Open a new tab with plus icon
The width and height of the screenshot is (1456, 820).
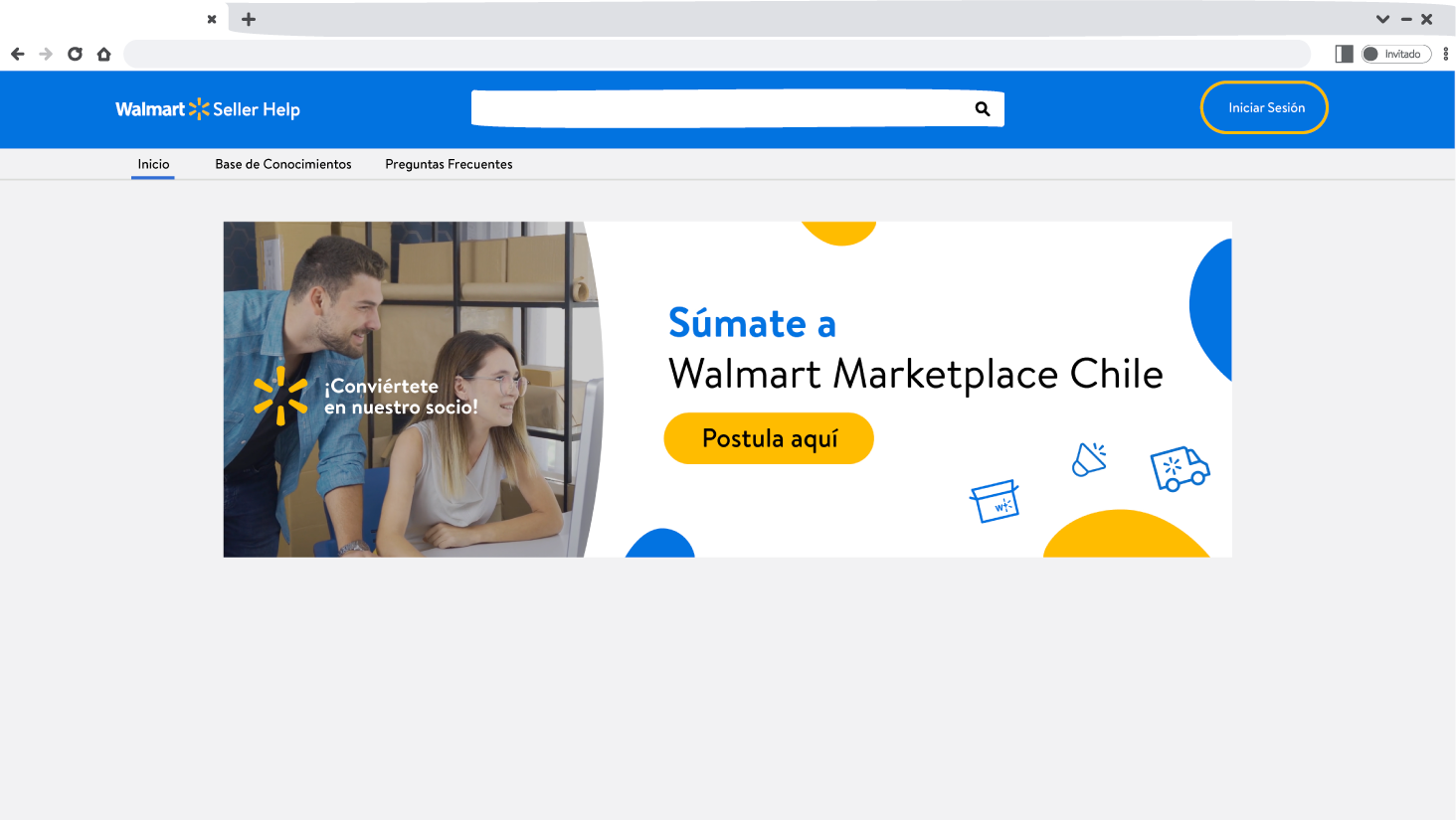click(x=249, y=19)
